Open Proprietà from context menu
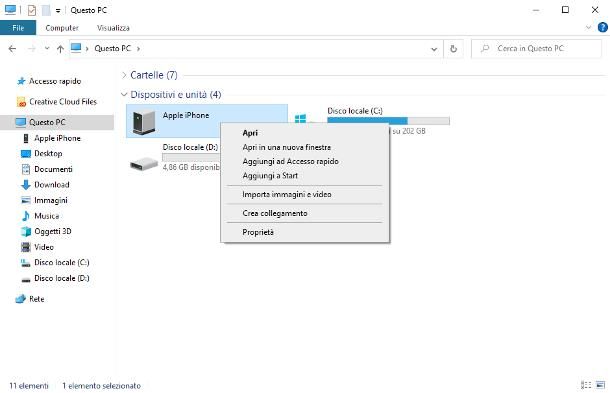The height and width of the screenshot is (393, 610). pyautogui.click(x=258, y=232)
